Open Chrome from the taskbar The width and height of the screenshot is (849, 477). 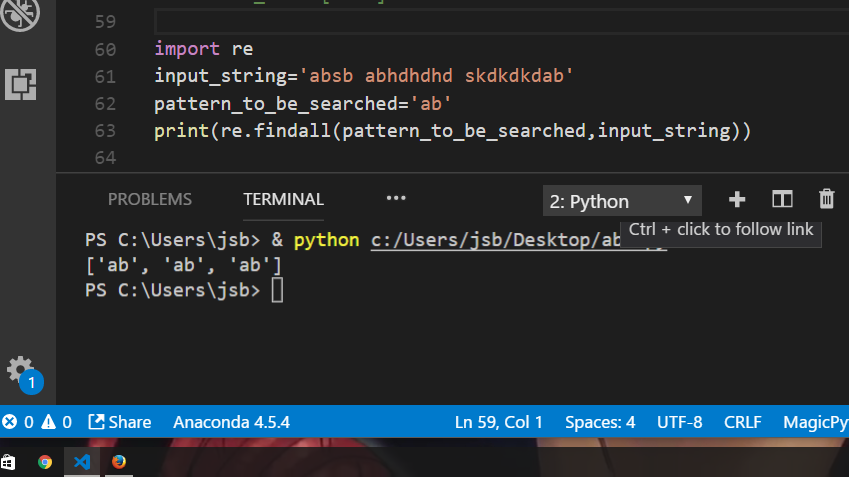coord(45,462)
